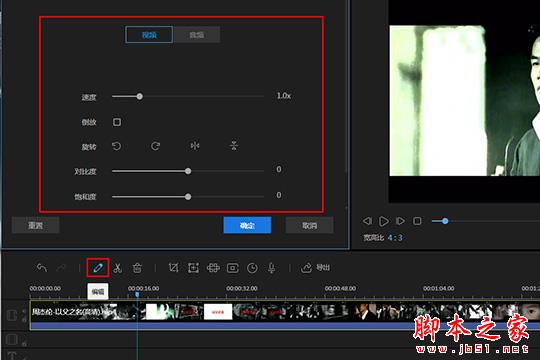Click the blue playhead on the timeline ruler

pyautogui.click(x=137, y=295)
